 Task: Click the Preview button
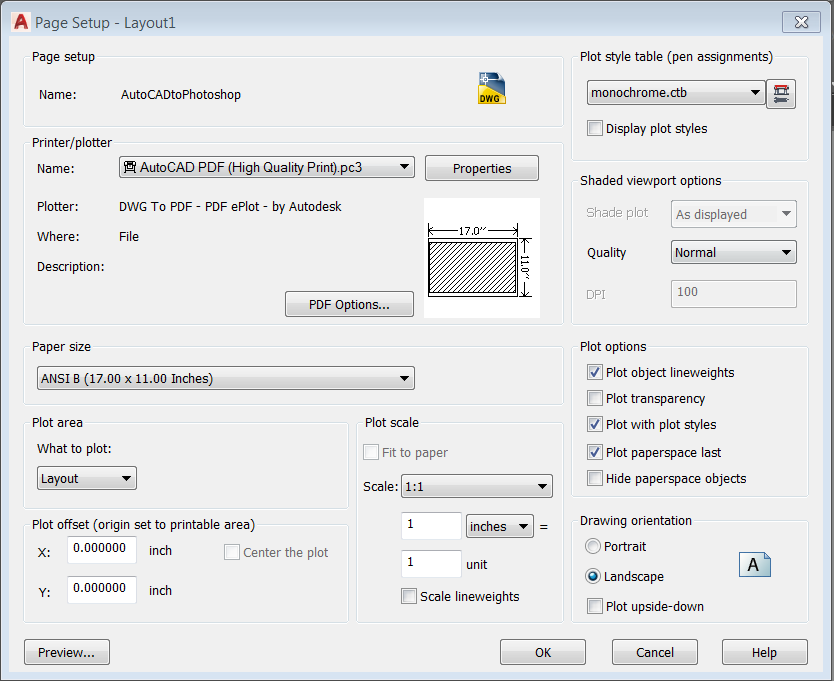pos(66,652)
